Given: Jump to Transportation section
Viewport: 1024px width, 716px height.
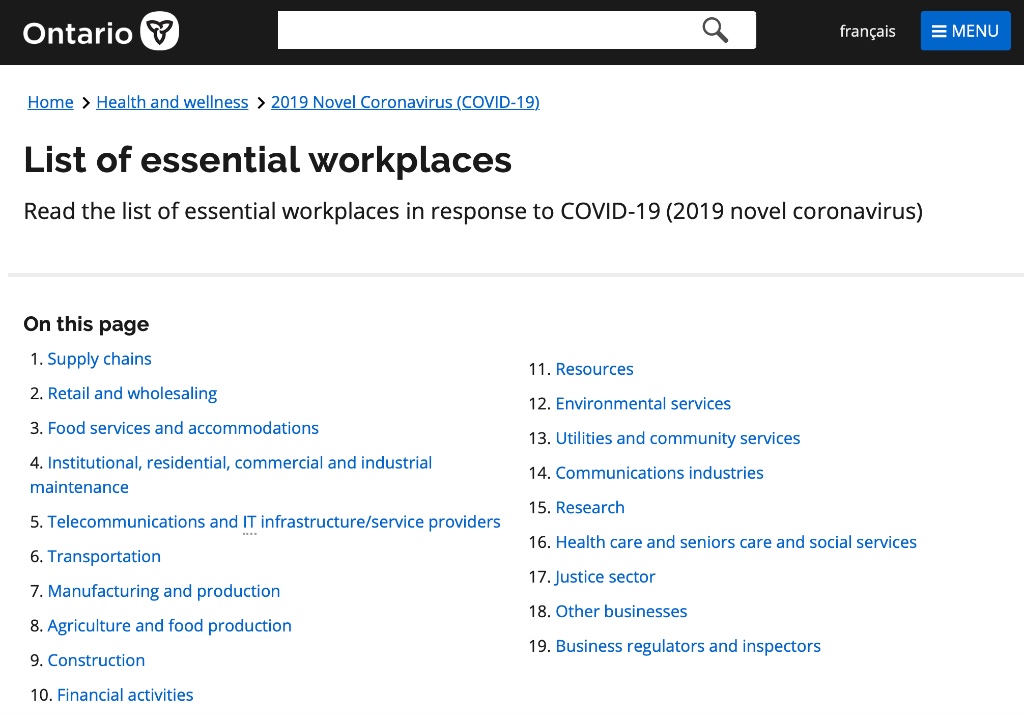Looking at the screenshot, I should (x=104, y=557).
